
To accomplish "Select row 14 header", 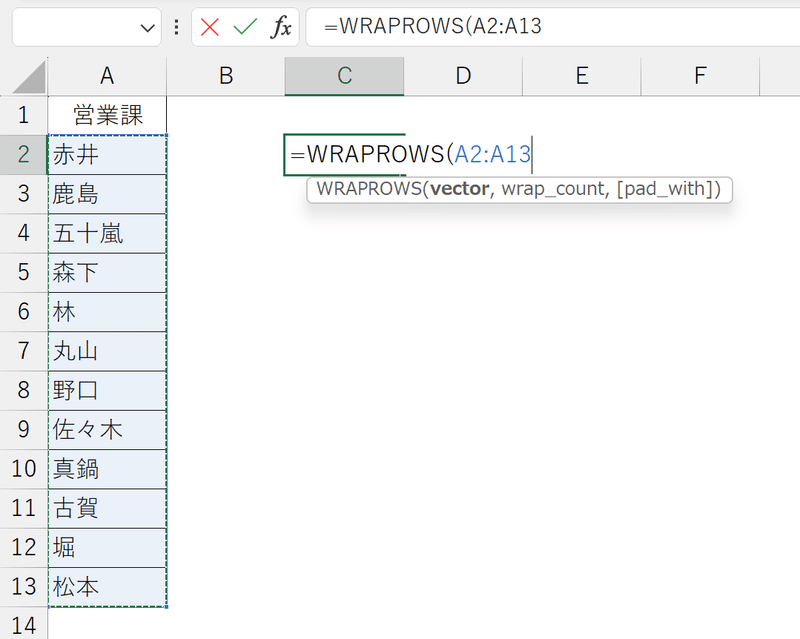I will pos(23,624).
